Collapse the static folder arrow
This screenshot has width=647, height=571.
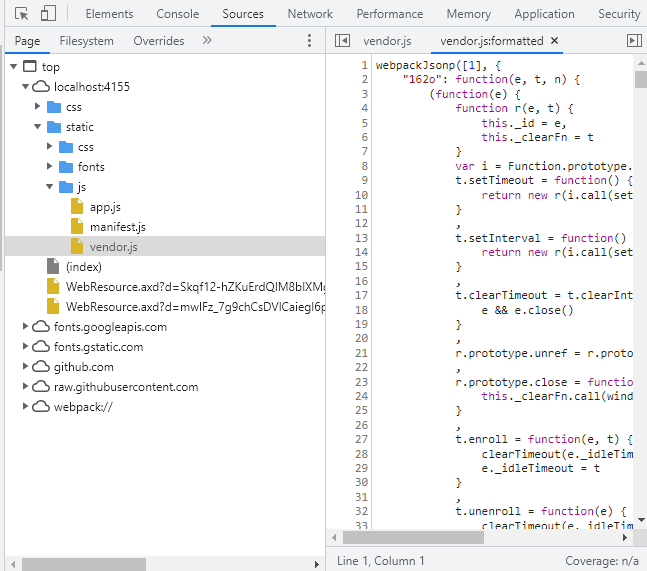click(38, 126)
